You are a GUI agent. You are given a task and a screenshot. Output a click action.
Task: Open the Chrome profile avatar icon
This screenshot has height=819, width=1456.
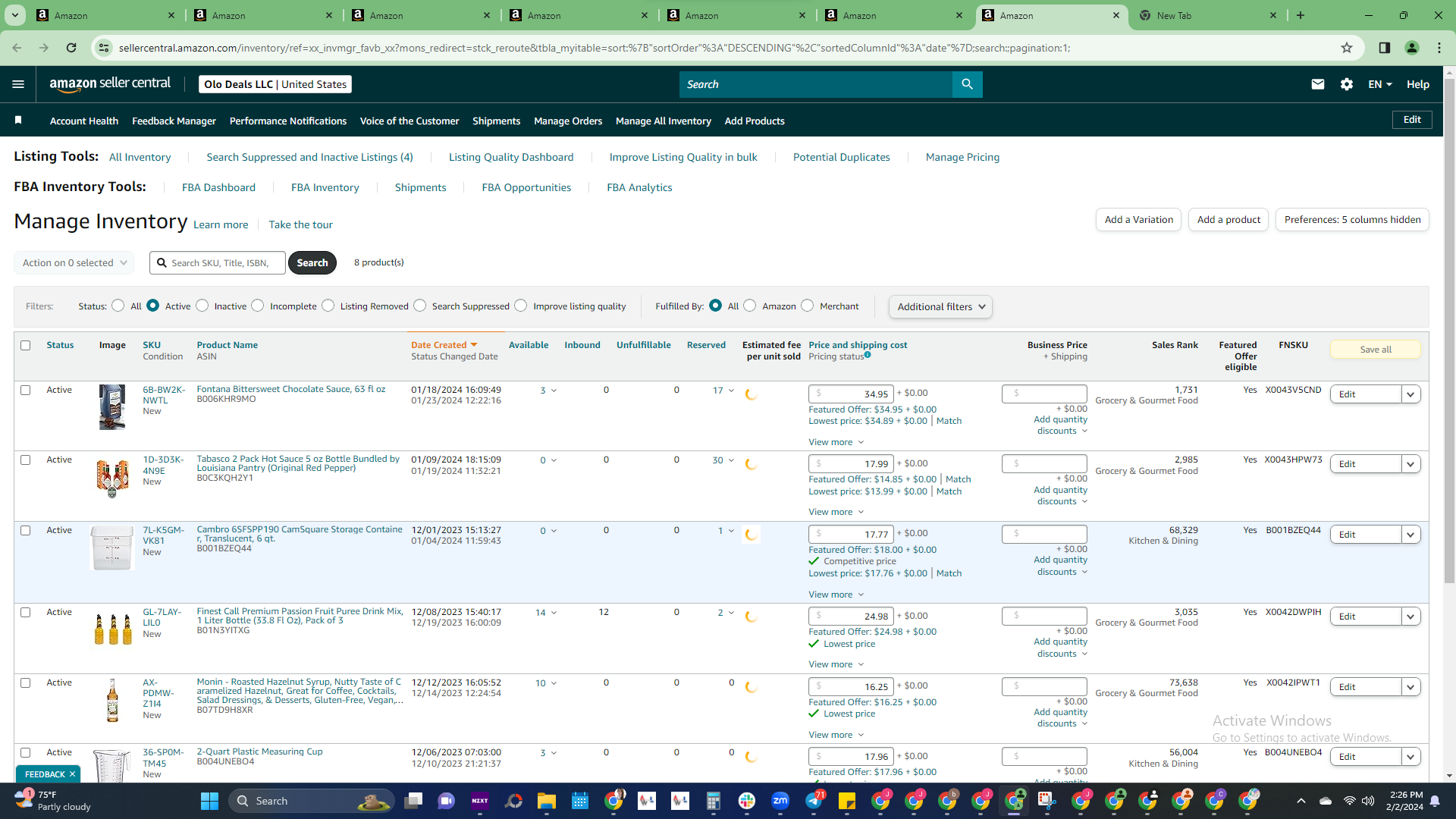(1412, 48)
